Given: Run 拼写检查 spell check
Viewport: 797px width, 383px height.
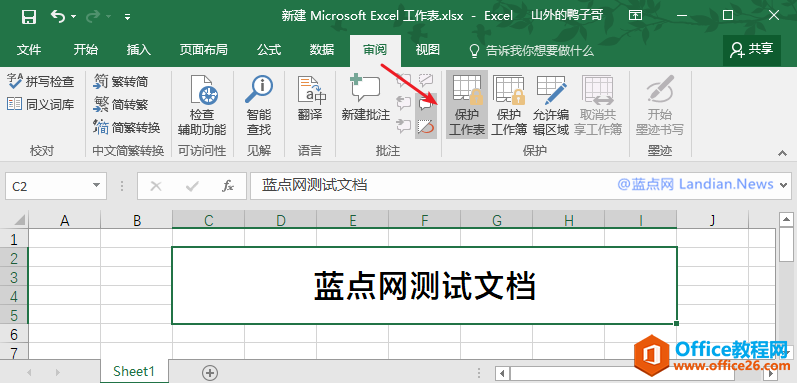Looking at the screenshot, I should coord(41,81).
